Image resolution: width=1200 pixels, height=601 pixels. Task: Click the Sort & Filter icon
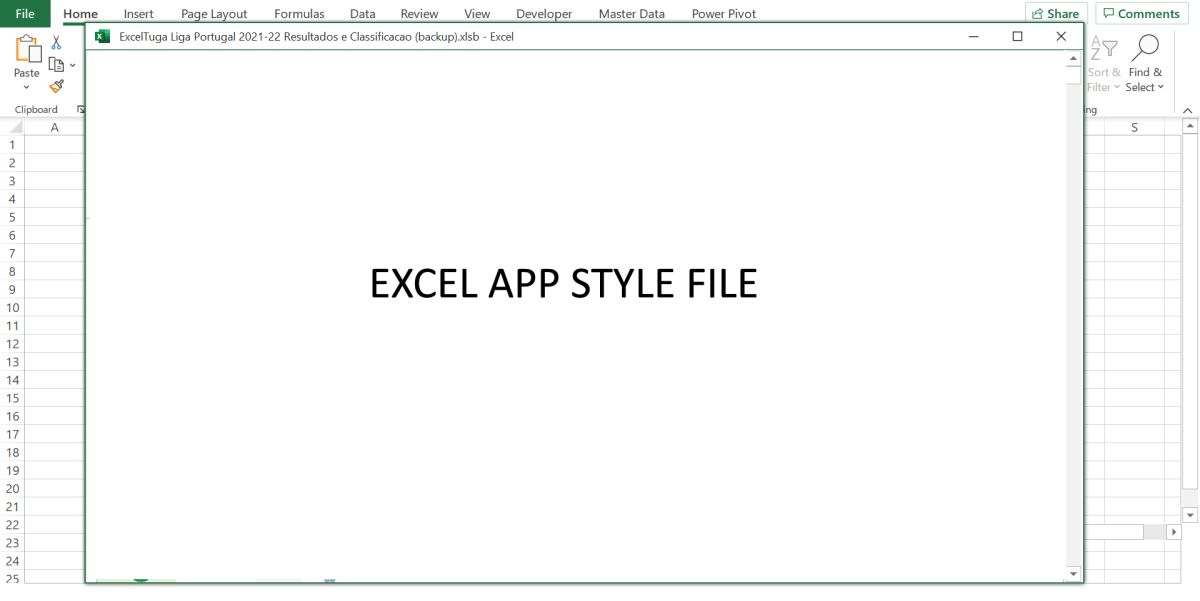(1103, 49)
